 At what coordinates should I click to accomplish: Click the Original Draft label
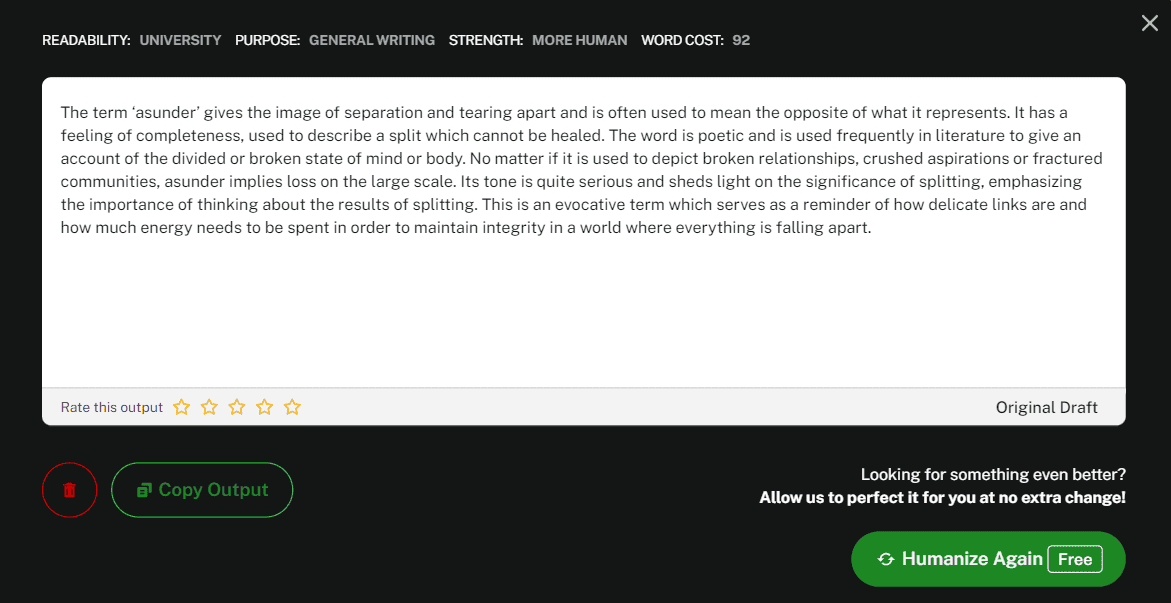coord(1046,407)
